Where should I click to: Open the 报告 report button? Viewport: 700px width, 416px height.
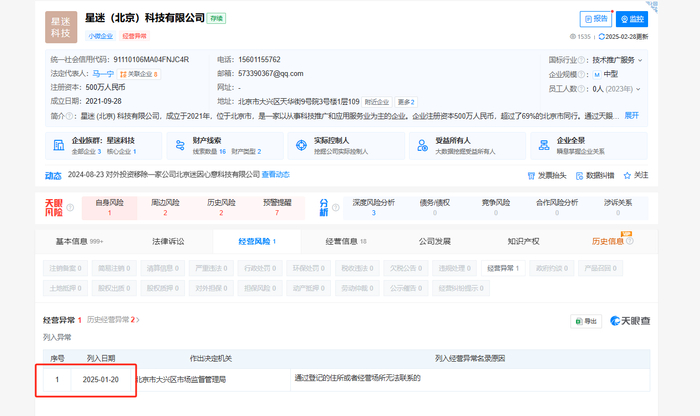point(596,19)
